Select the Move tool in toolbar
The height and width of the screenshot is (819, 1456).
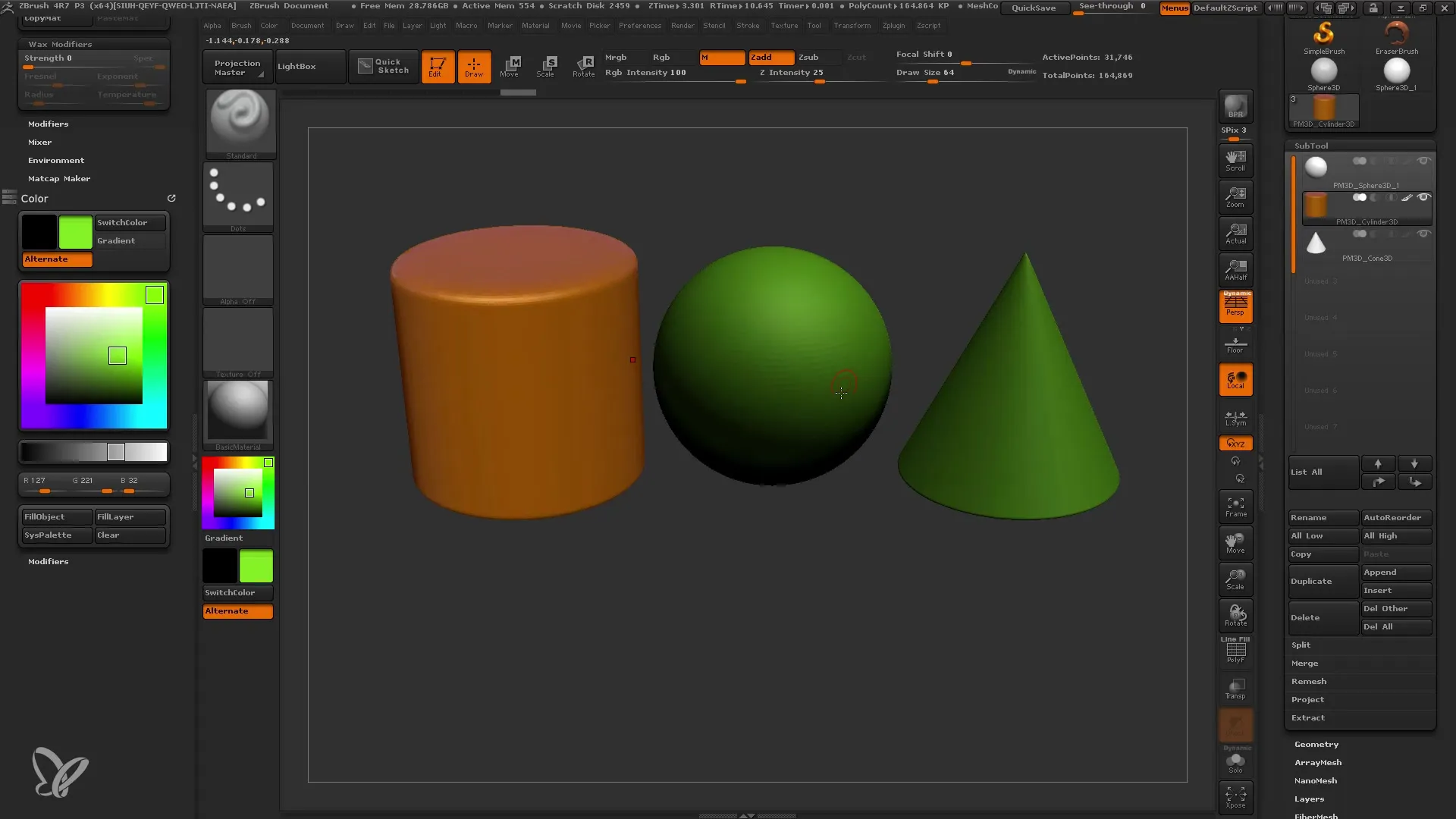point(510,65)
